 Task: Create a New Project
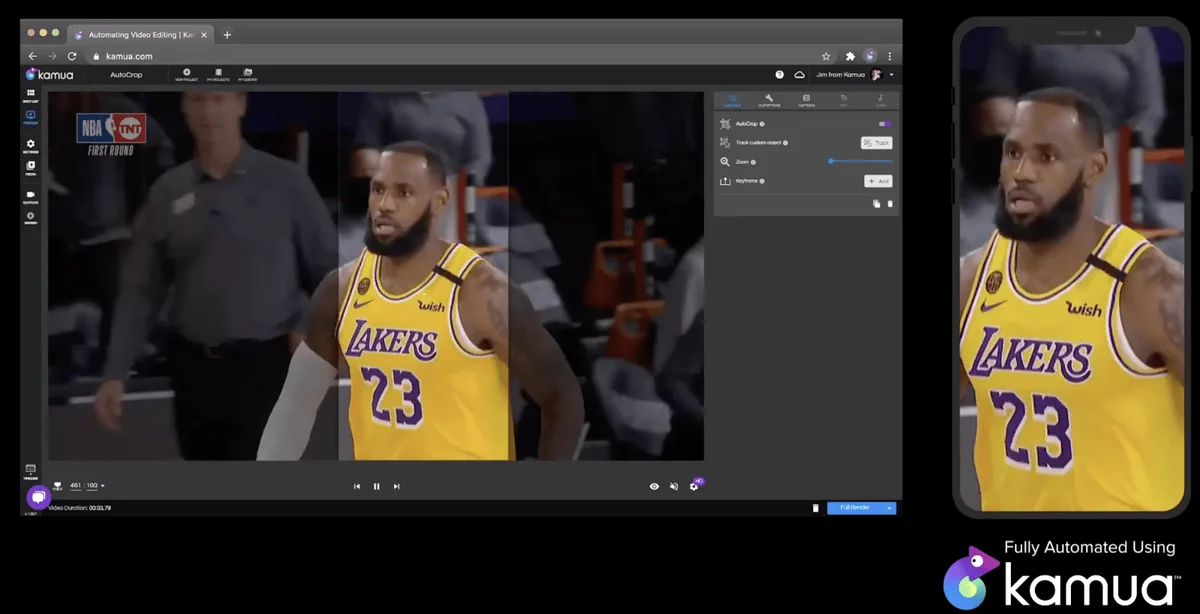pos(186,74)
